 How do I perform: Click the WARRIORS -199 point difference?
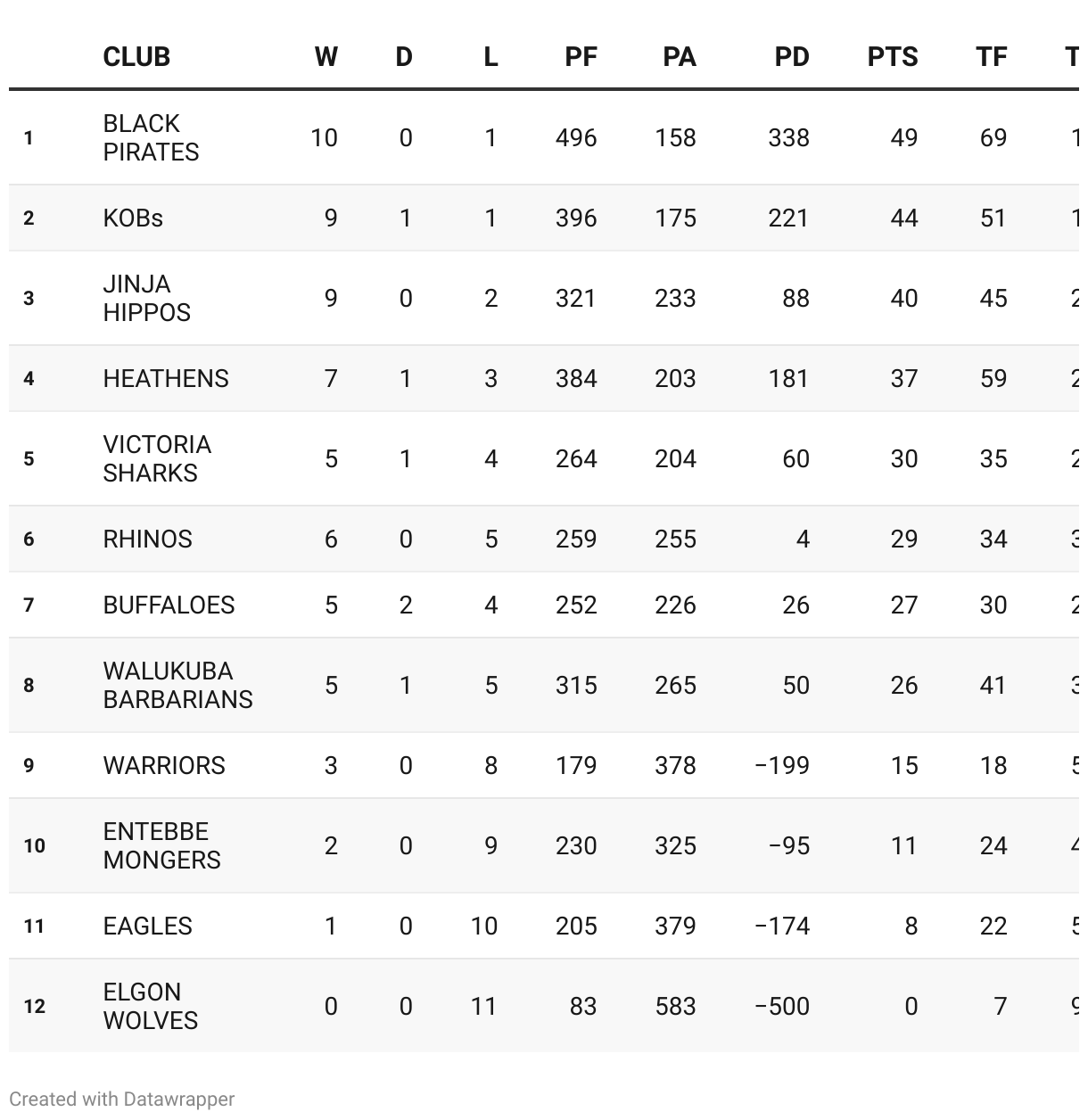pyautogui.click(x=782, y=765)
